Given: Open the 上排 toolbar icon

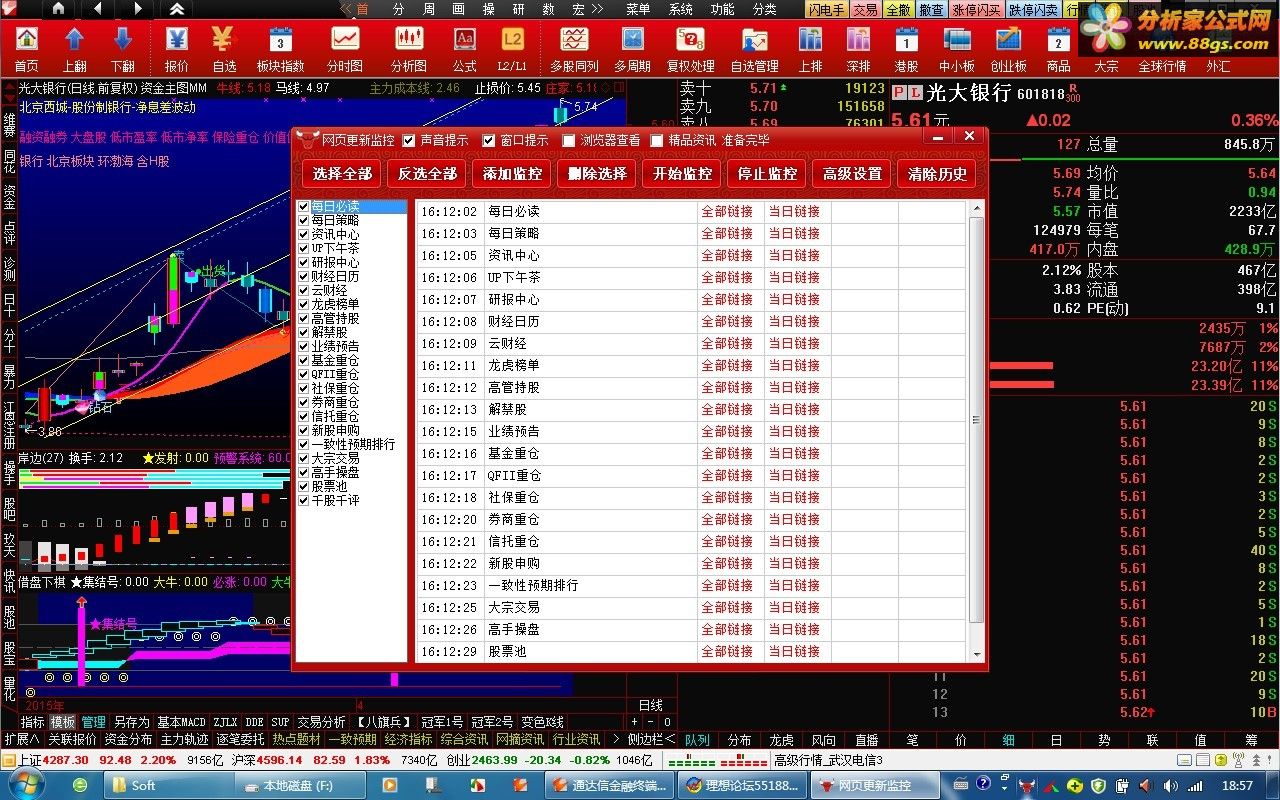Looking at the screenshot, I should pos(810,40).
